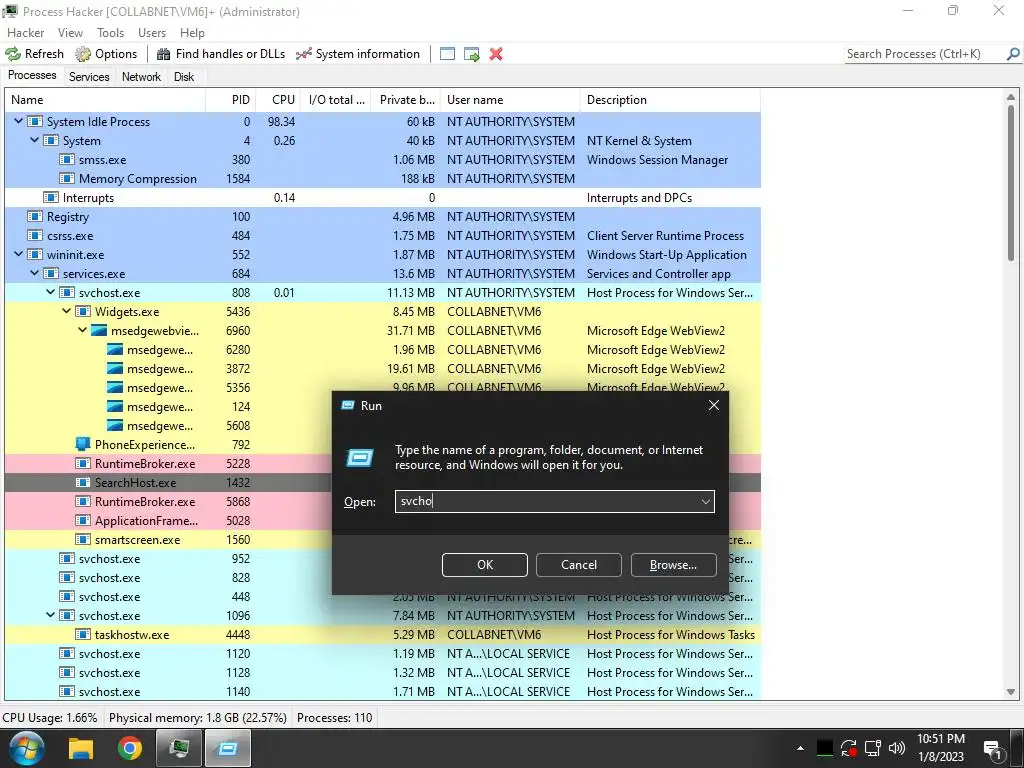
Task: Collapse the System Idle Process tree
Action: click(19, 121)
